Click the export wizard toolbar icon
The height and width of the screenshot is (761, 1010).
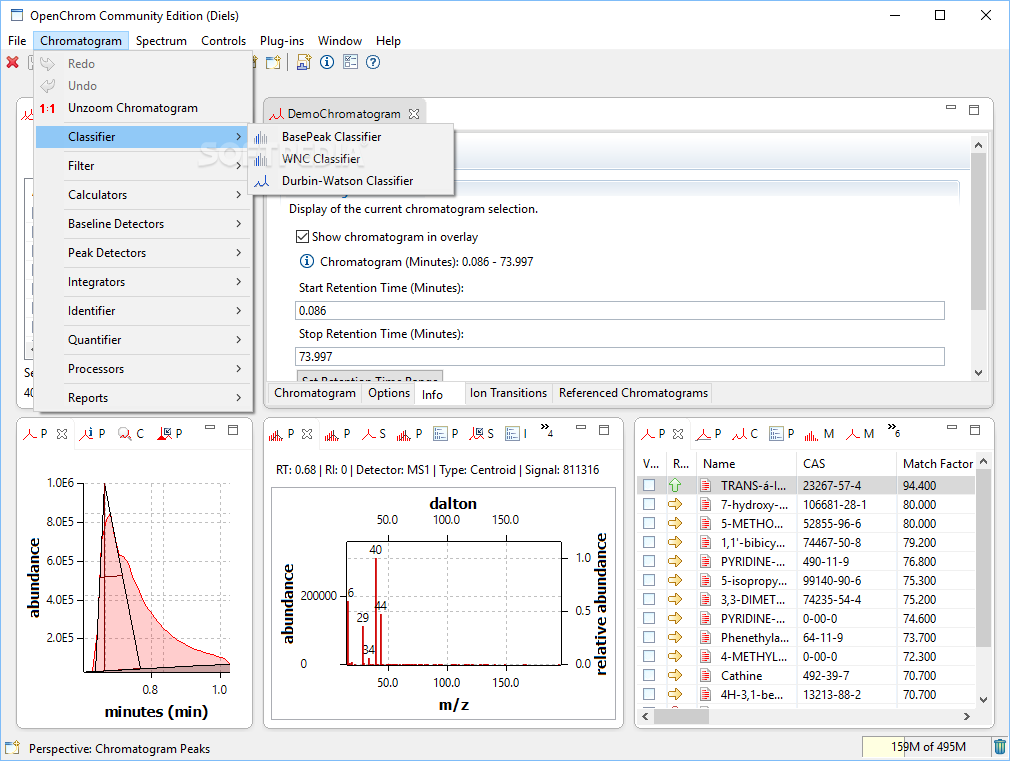303,62
